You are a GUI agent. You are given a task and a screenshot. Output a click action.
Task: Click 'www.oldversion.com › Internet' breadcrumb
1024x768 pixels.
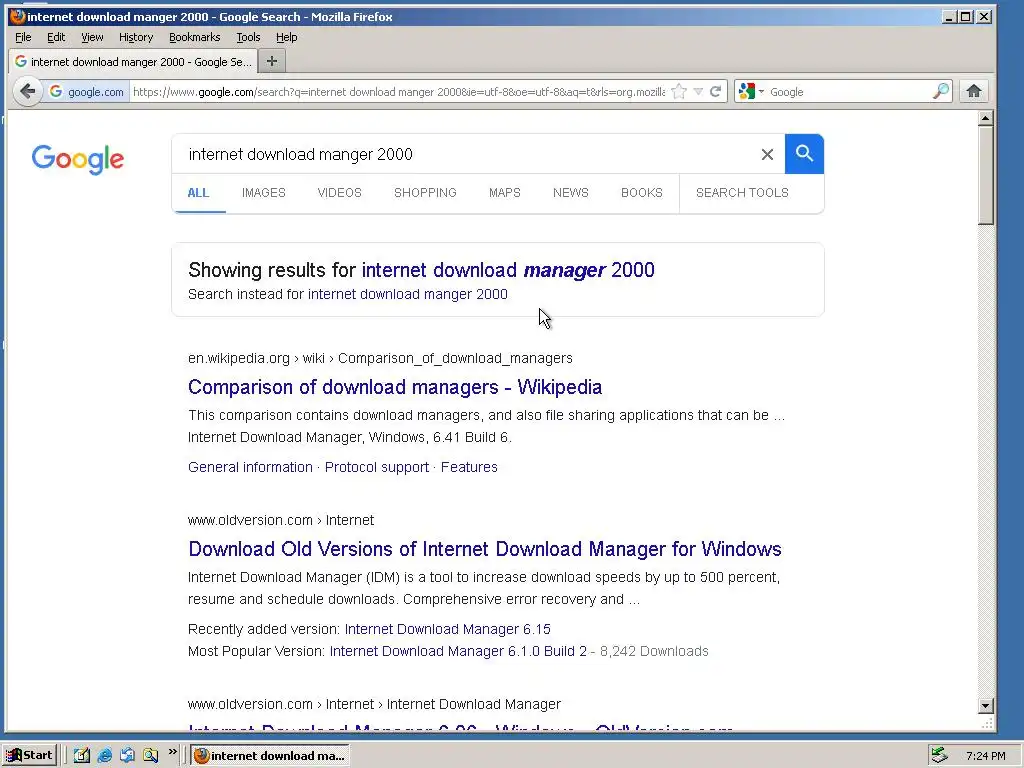(281, 520)
